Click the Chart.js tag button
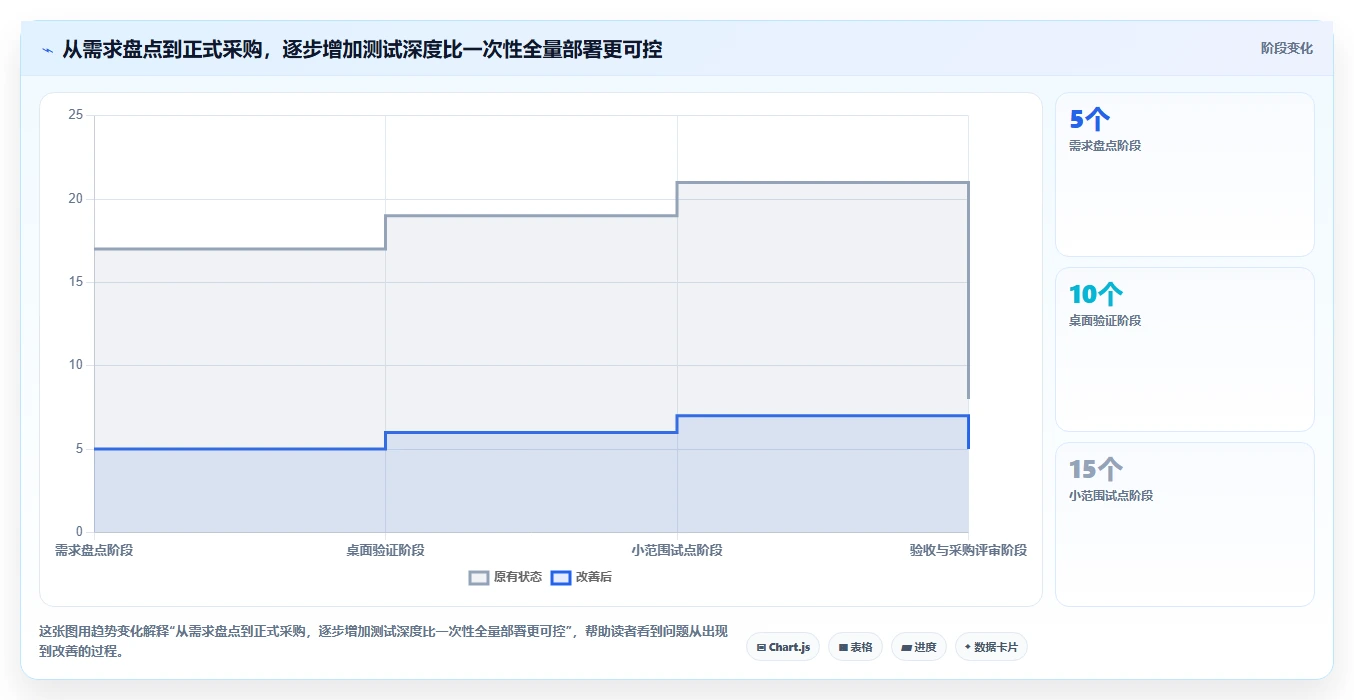This screenshot has height=700, width=1354. point(783,647)
